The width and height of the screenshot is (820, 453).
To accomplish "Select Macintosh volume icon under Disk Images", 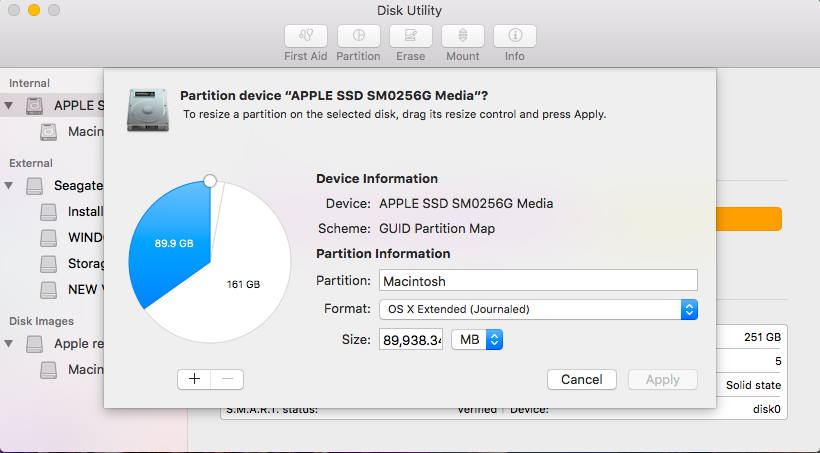I will click(48, 370).
